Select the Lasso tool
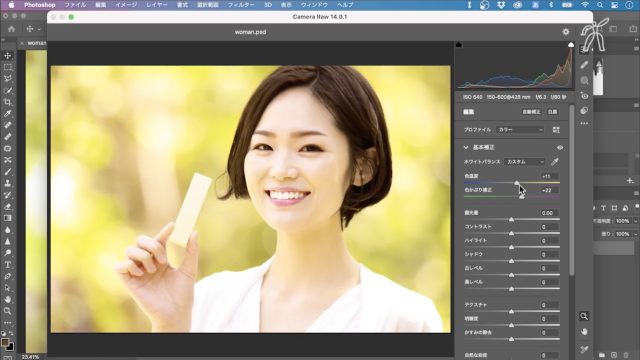The image size is (640, 360). (7, 79)
